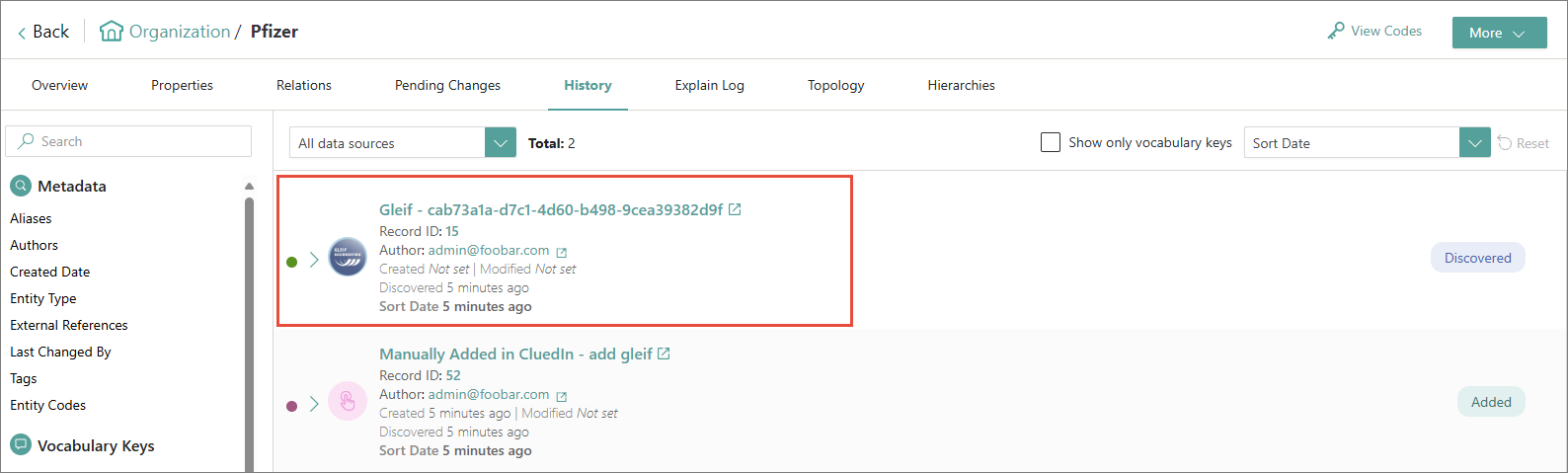Click the Reset filters button
The height and width of the screenshot is (473, 1568).
pos(1524,143)
